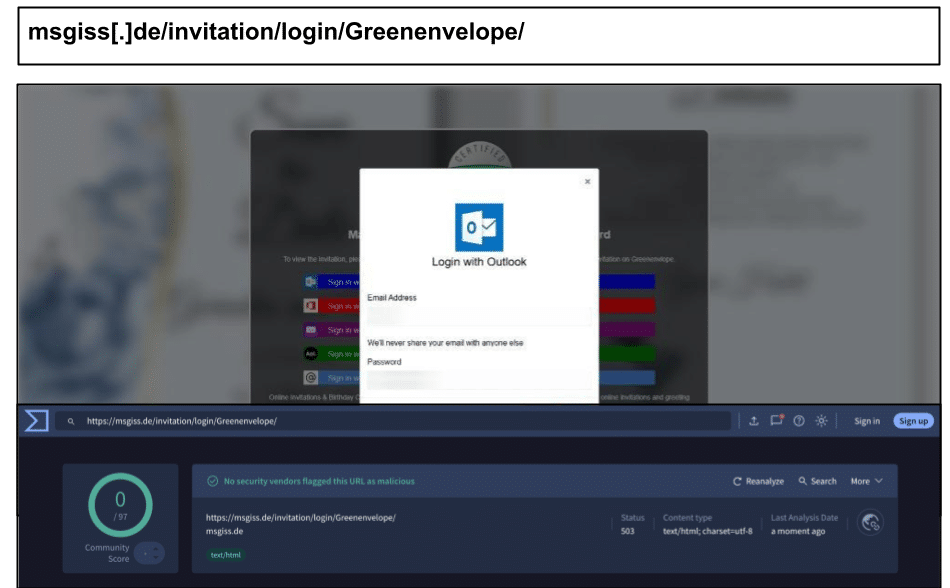
Task: Click the Search button in results header
Action: (817, 481)
